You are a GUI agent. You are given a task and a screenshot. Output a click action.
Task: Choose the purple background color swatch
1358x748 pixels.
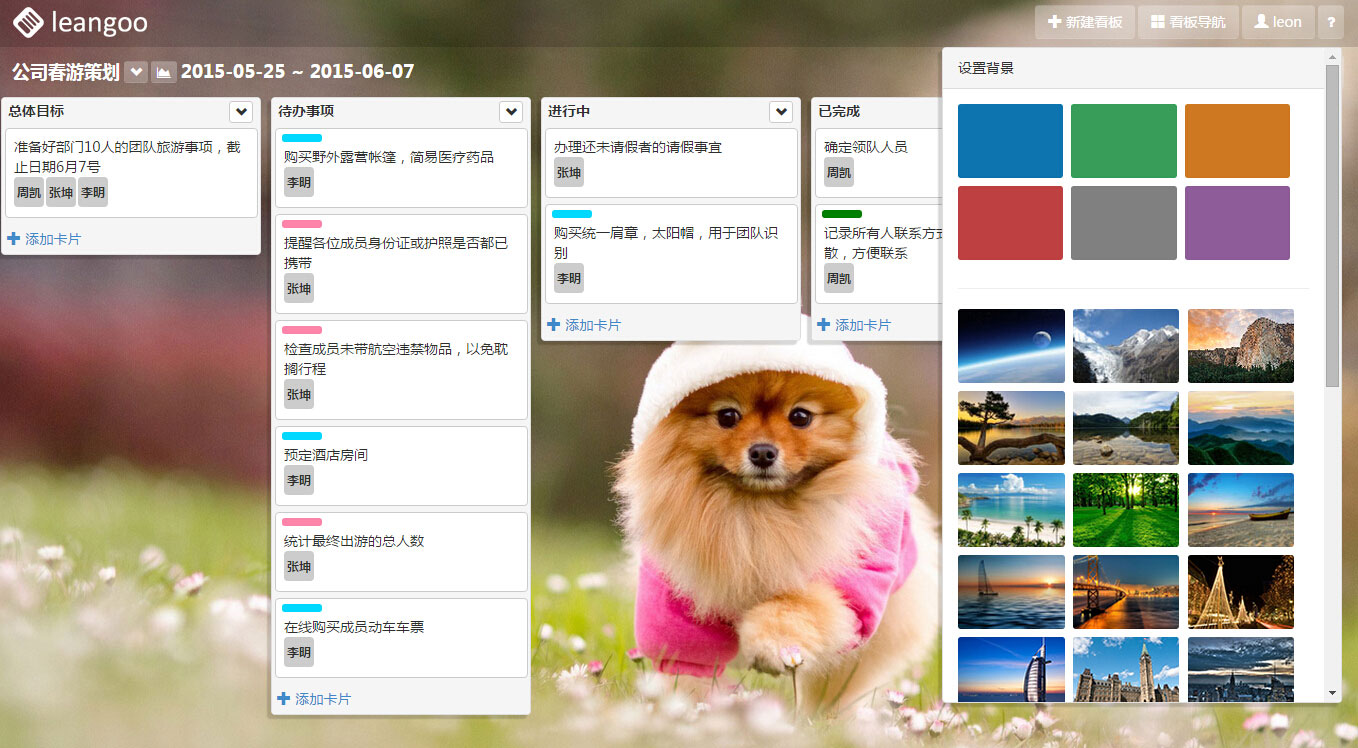pyautogui.click(x=1237, y=223)
